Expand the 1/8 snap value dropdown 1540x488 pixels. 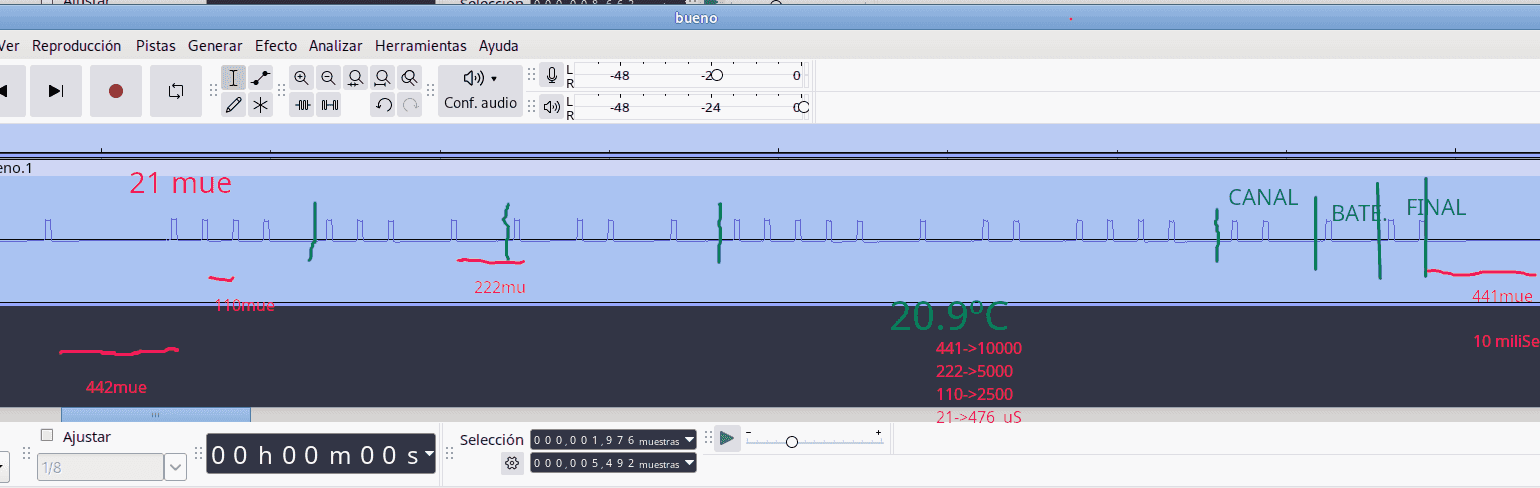tap(175, 467)
